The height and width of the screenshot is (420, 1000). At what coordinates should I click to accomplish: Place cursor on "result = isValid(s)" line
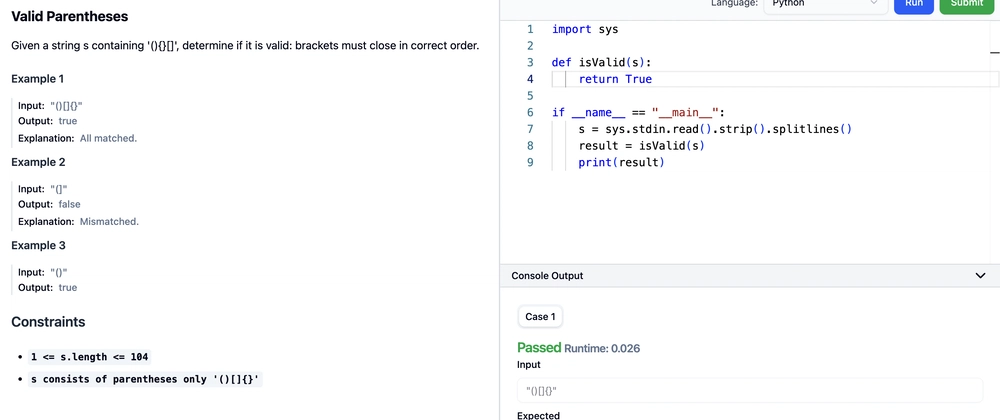tap(642, 146)
